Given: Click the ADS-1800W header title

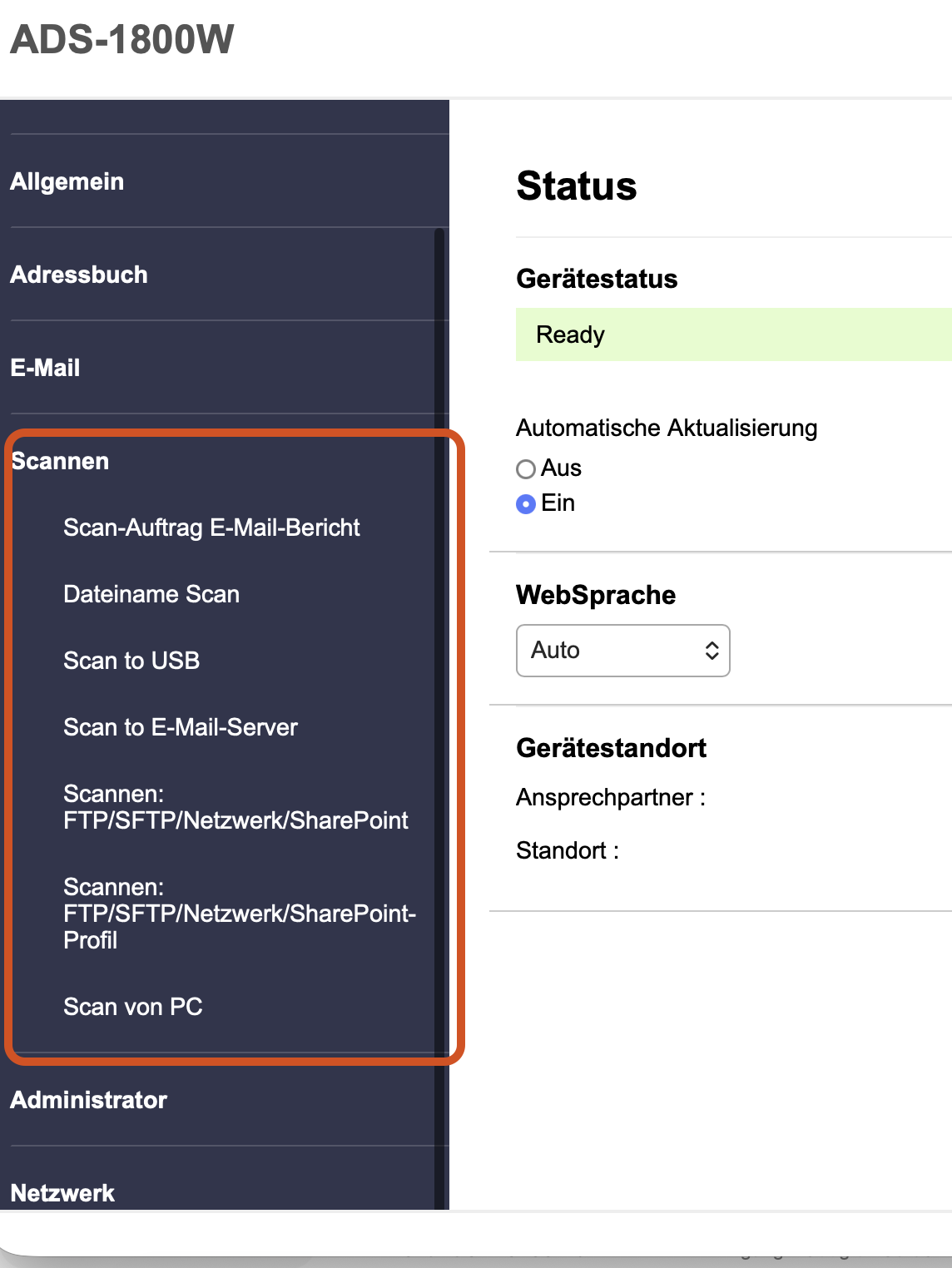Looking at the screenshot, I should pyautogui.click(x=122, y=39).
